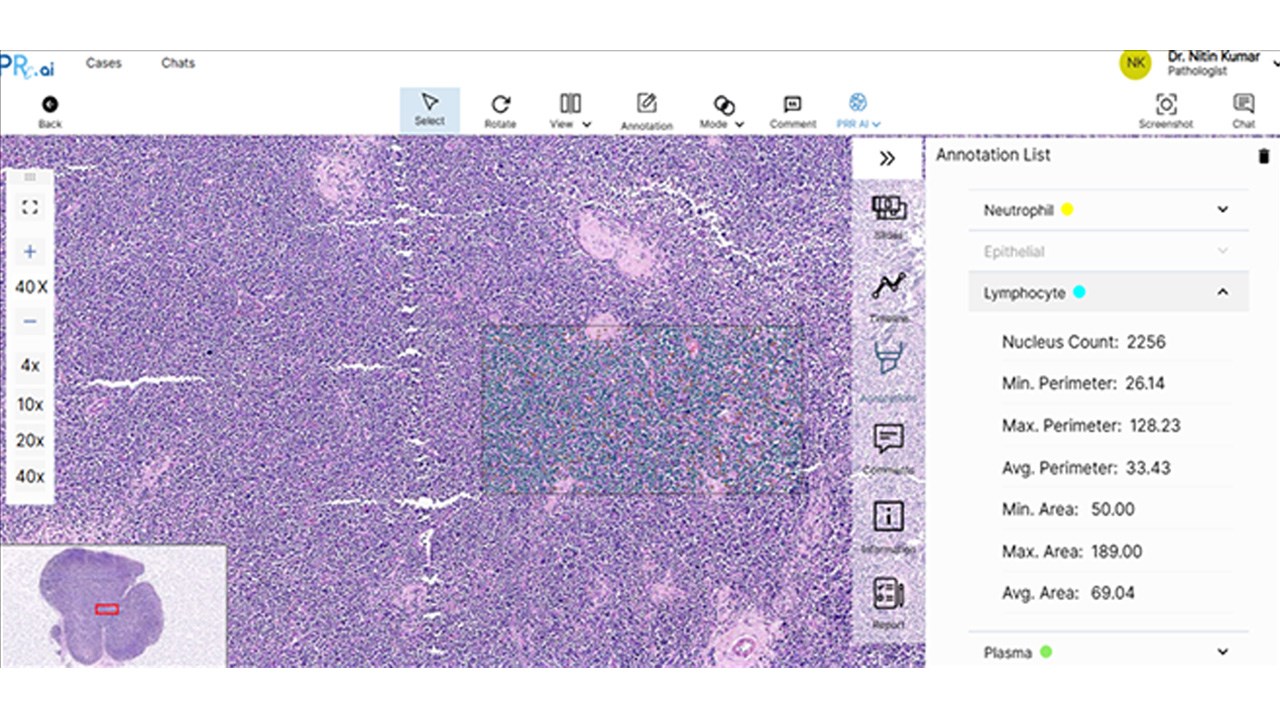The image size is (1280, 720).
Task: Open the PRR AI dropdown
Action: coord(858,110)
